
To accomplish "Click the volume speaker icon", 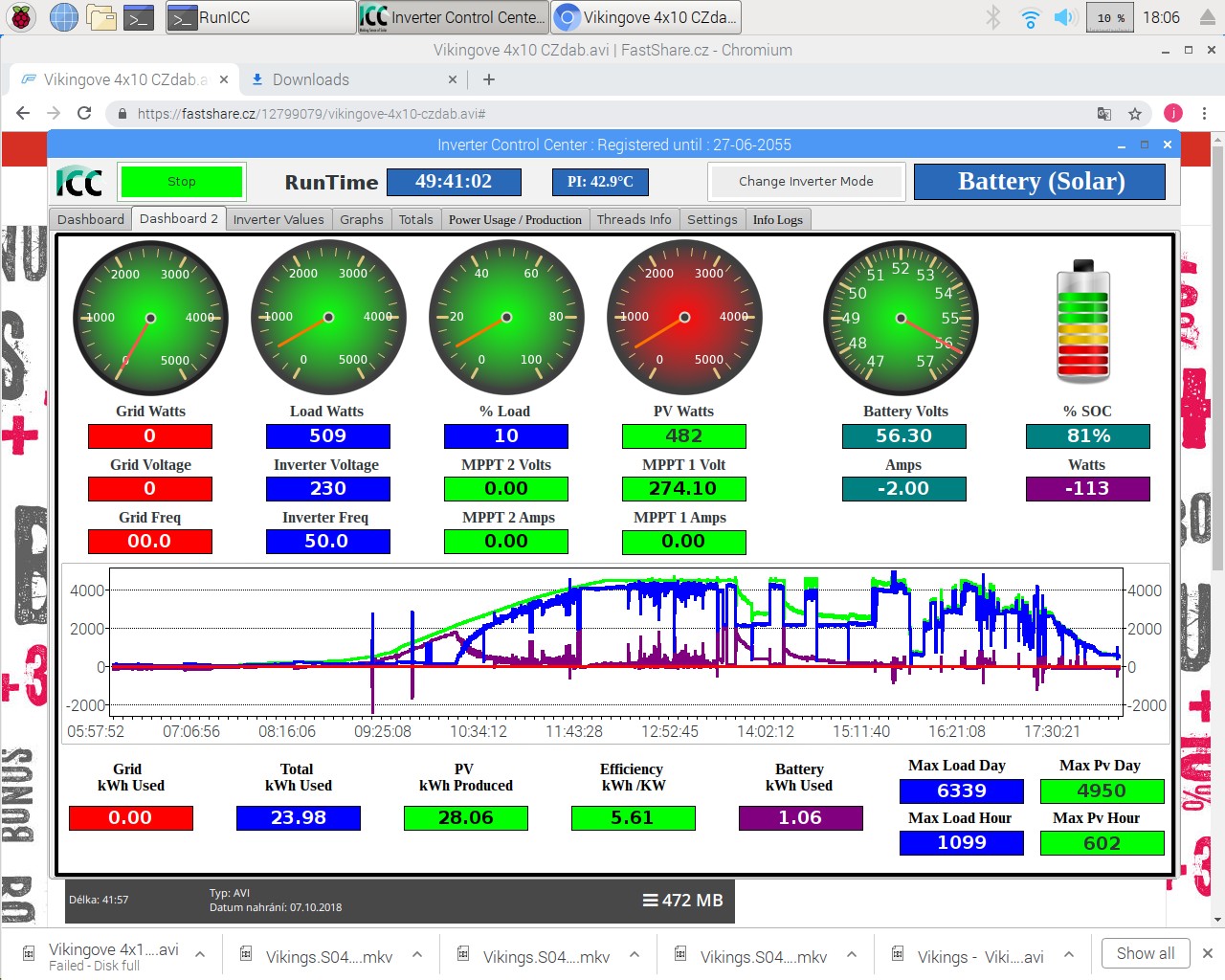I will (1064, 17).
